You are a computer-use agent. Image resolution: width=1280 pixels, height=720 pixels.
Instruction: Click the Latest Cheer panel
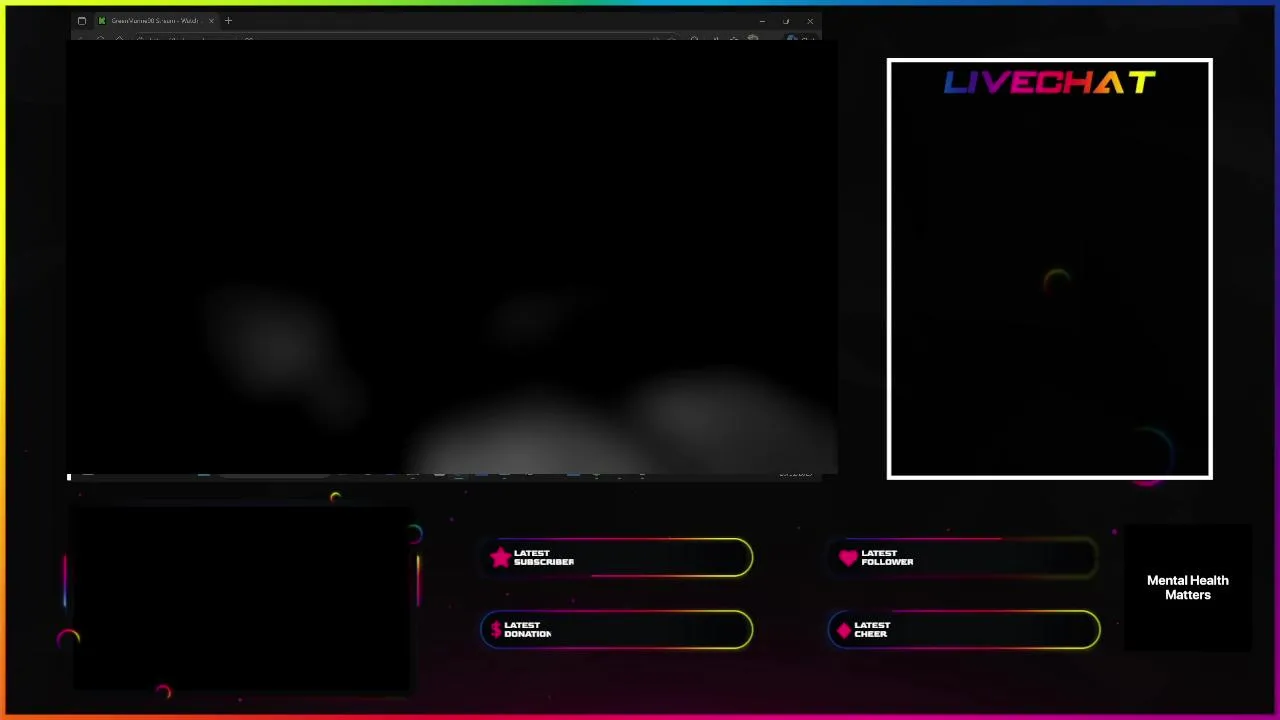pyautogui.click(x=964, y=630)
